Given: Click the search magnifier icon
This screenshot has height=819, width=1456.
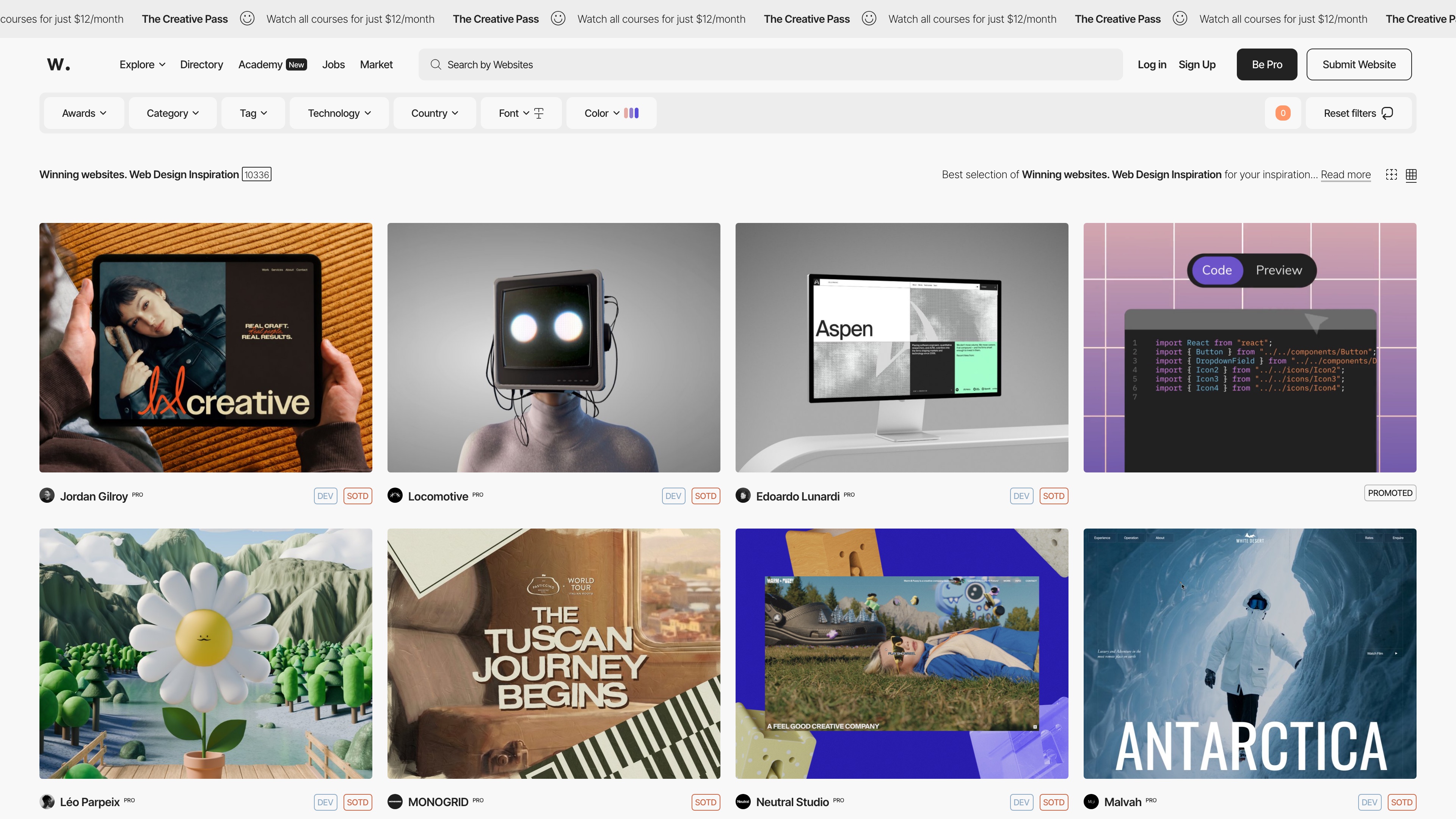Looking at the screenshot, I should pos(435,64).
